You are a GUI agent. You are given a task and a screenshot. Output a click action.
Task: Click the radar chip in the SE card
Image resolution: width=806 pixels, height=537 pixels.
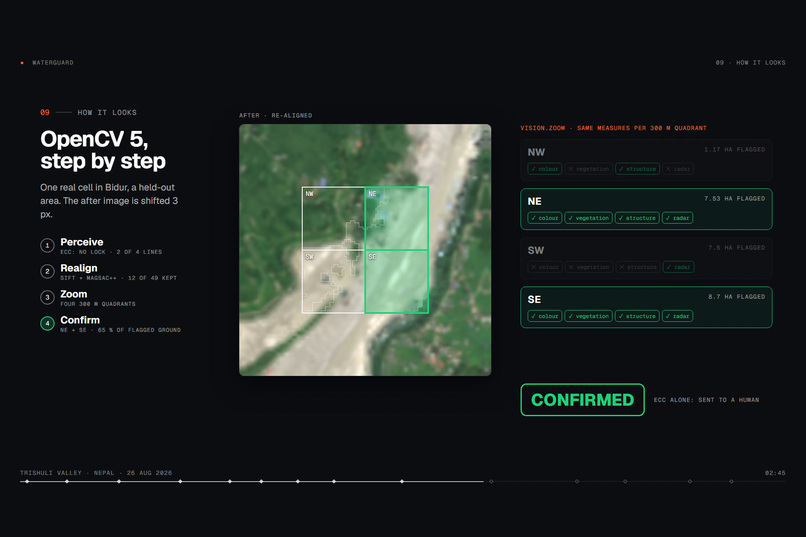click(677, 316)
